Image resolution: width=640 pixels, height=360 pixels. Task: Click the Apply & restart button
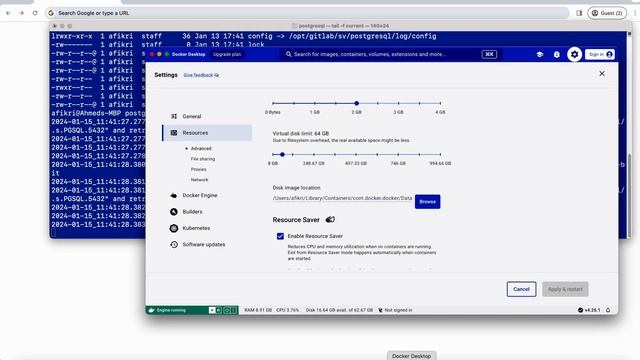(565, 289)
